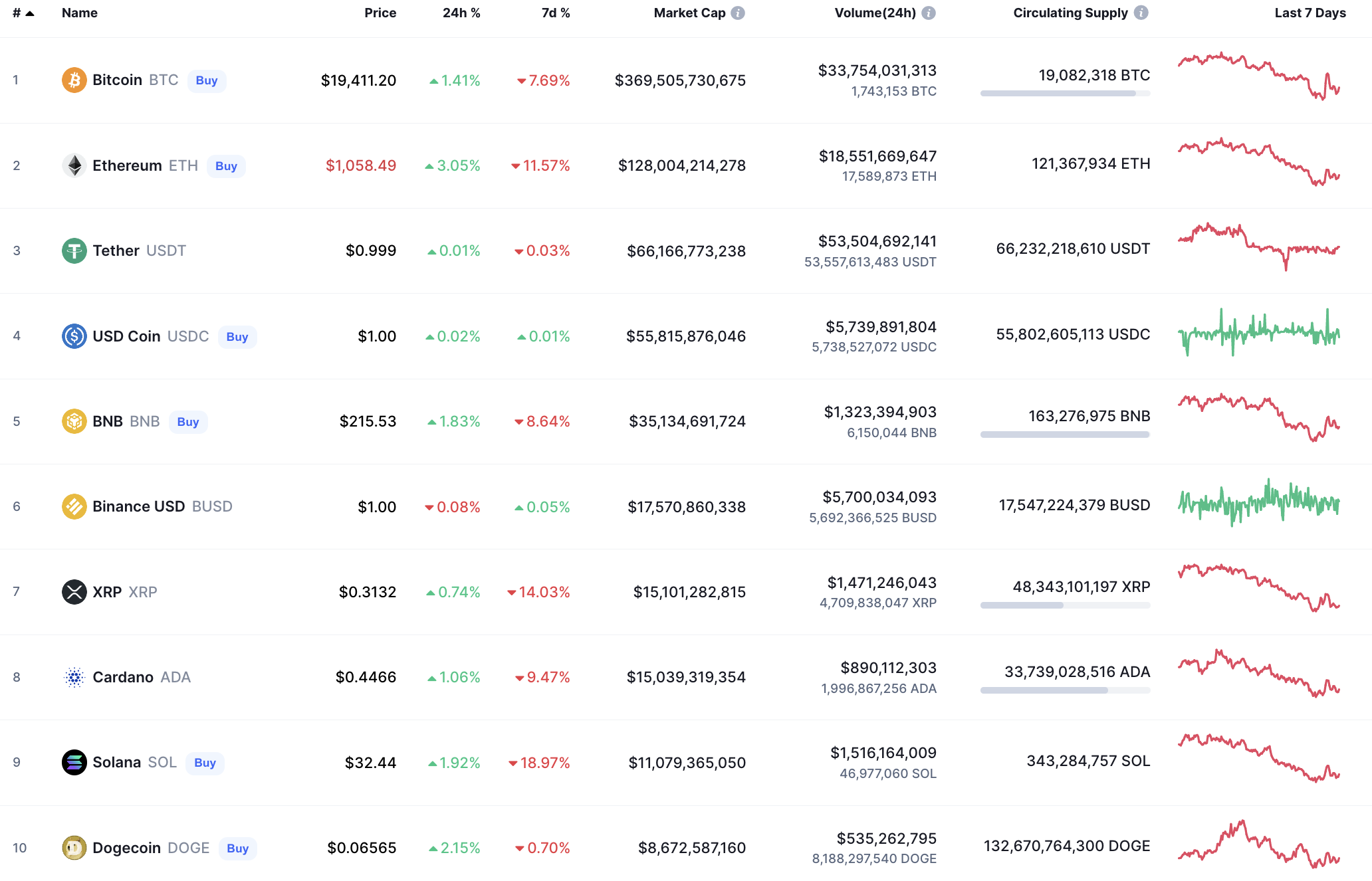Image resolution: width=1372 pixels, height=881 pixels.
Task: Click the Market Cap info icon
Action: point(738,13)
